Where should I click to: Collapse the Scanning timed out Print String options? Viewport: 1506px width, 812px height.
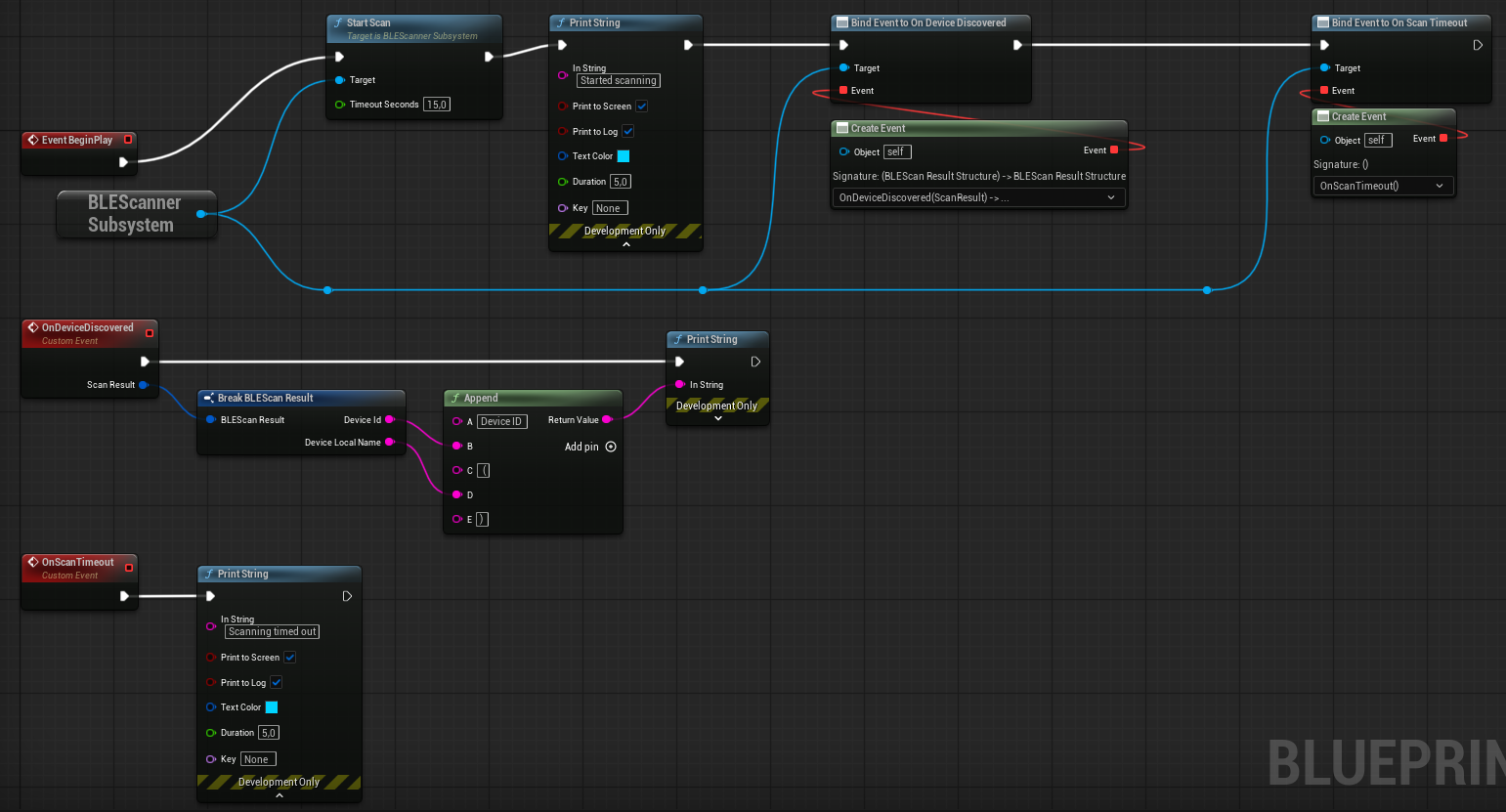coord(280,795)
